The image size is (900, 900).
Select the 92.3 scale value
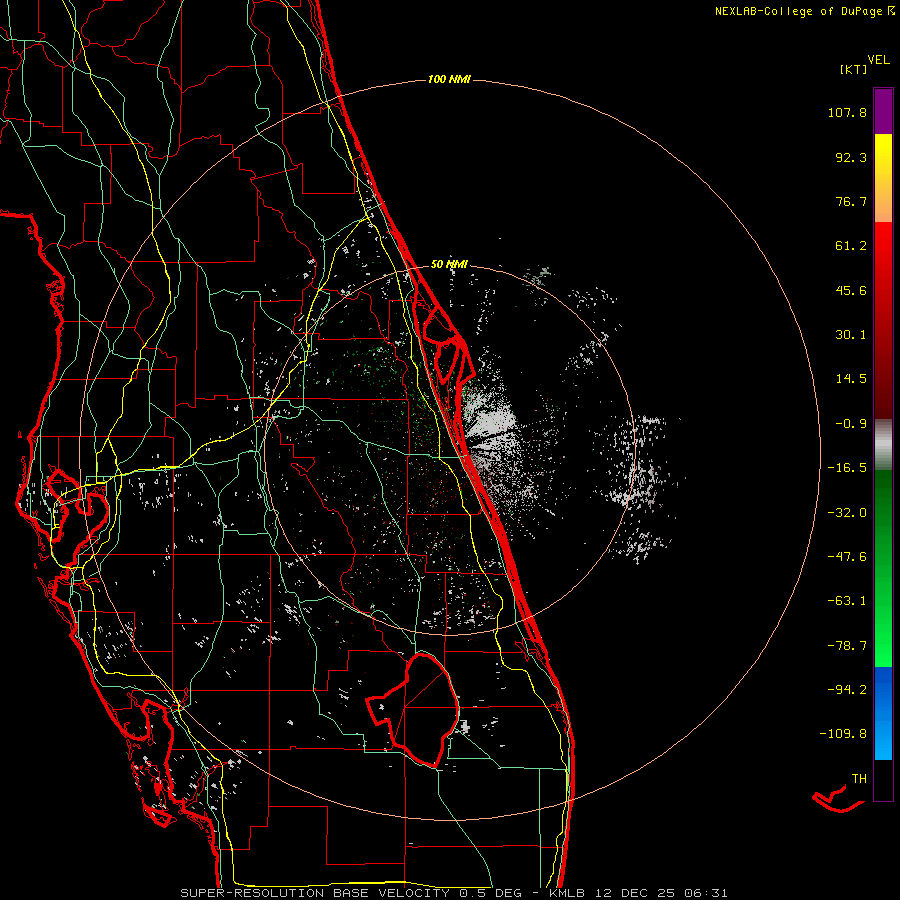pos(851,157)
